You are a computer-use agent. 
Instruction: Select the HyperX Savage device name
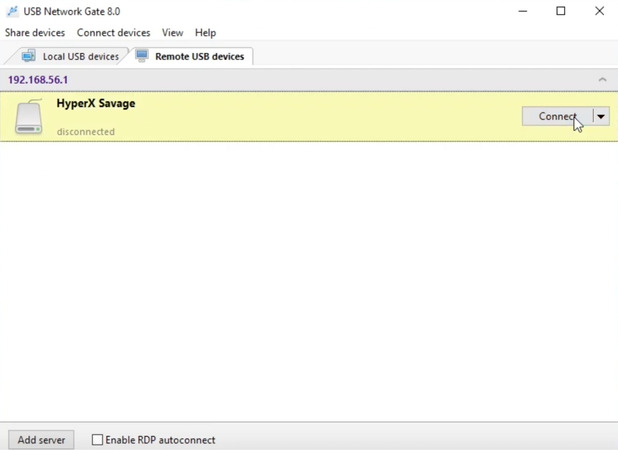click(96, 103)
